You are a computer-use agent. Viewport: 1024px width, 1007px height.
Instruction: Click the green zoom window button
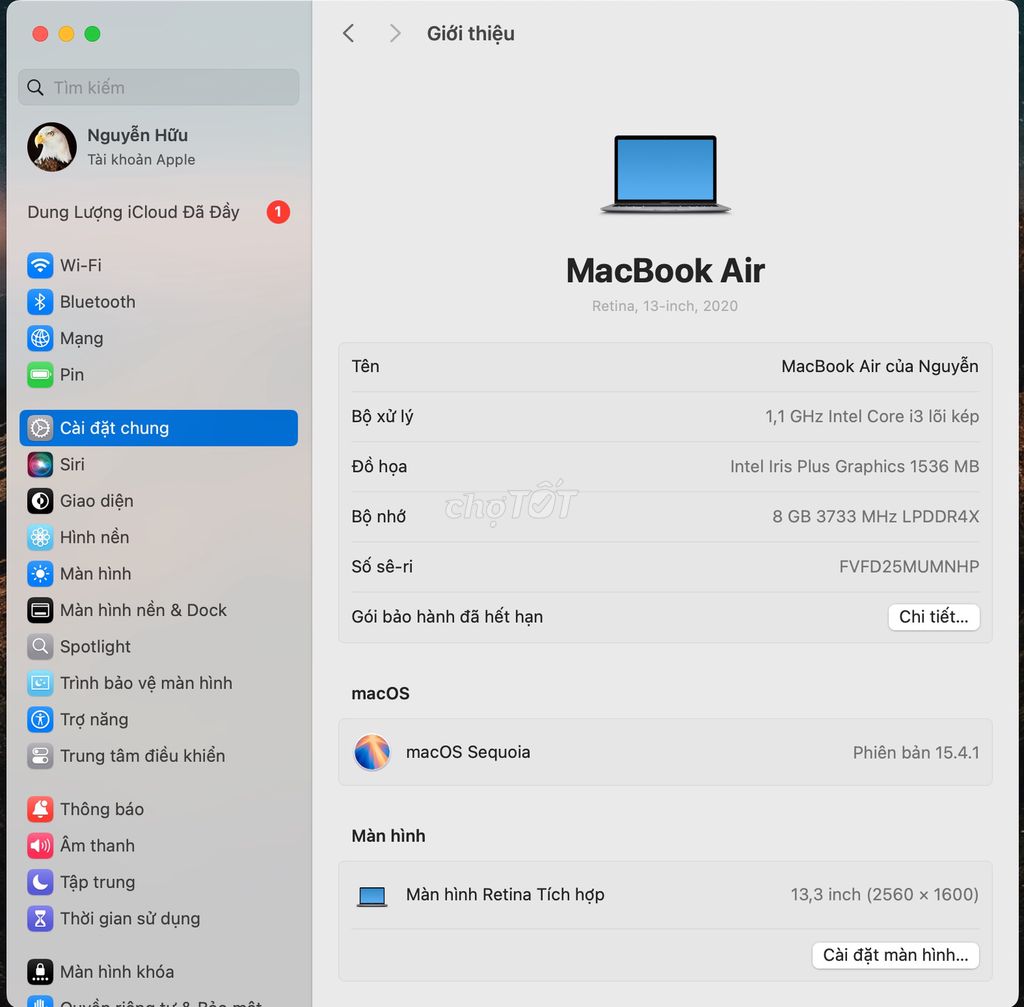pyautogui.click(x=93, y=34)
